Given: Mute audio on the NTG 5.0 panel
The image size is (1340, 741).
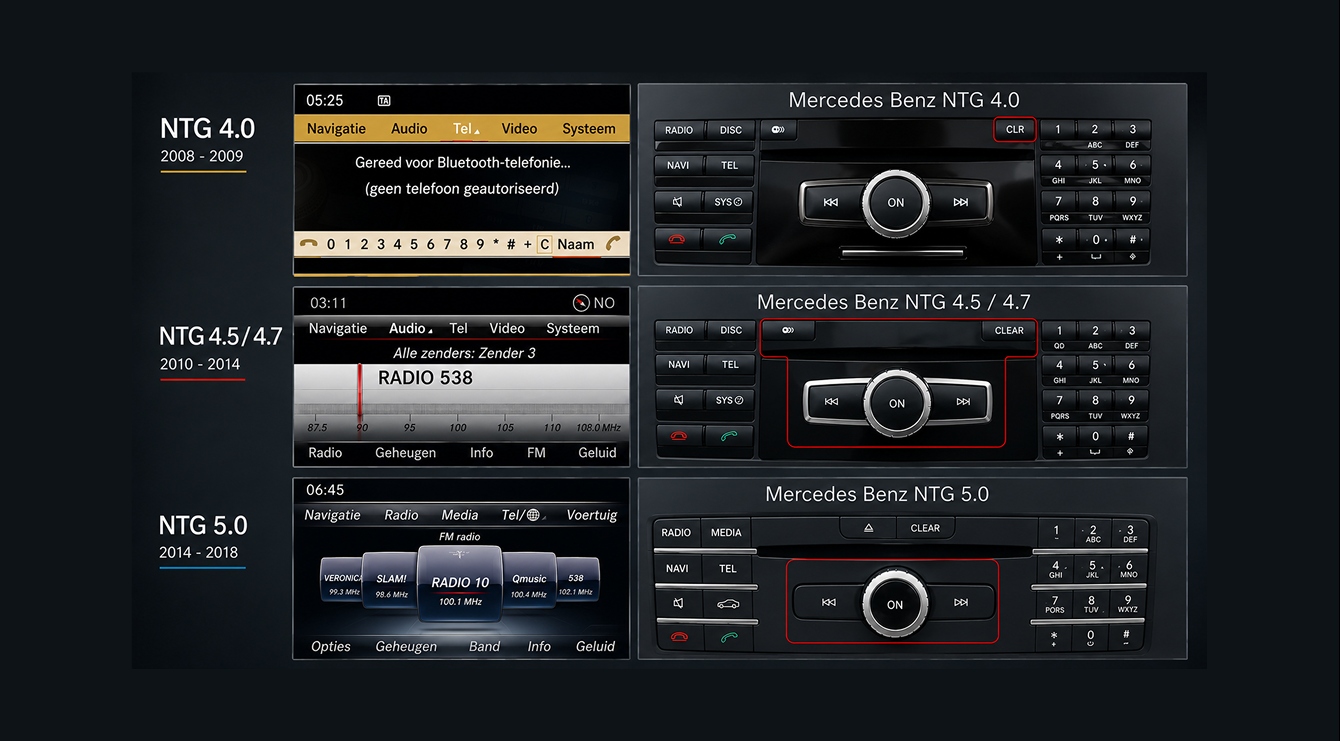Looking at the screenshot, I should pos(677,603).
